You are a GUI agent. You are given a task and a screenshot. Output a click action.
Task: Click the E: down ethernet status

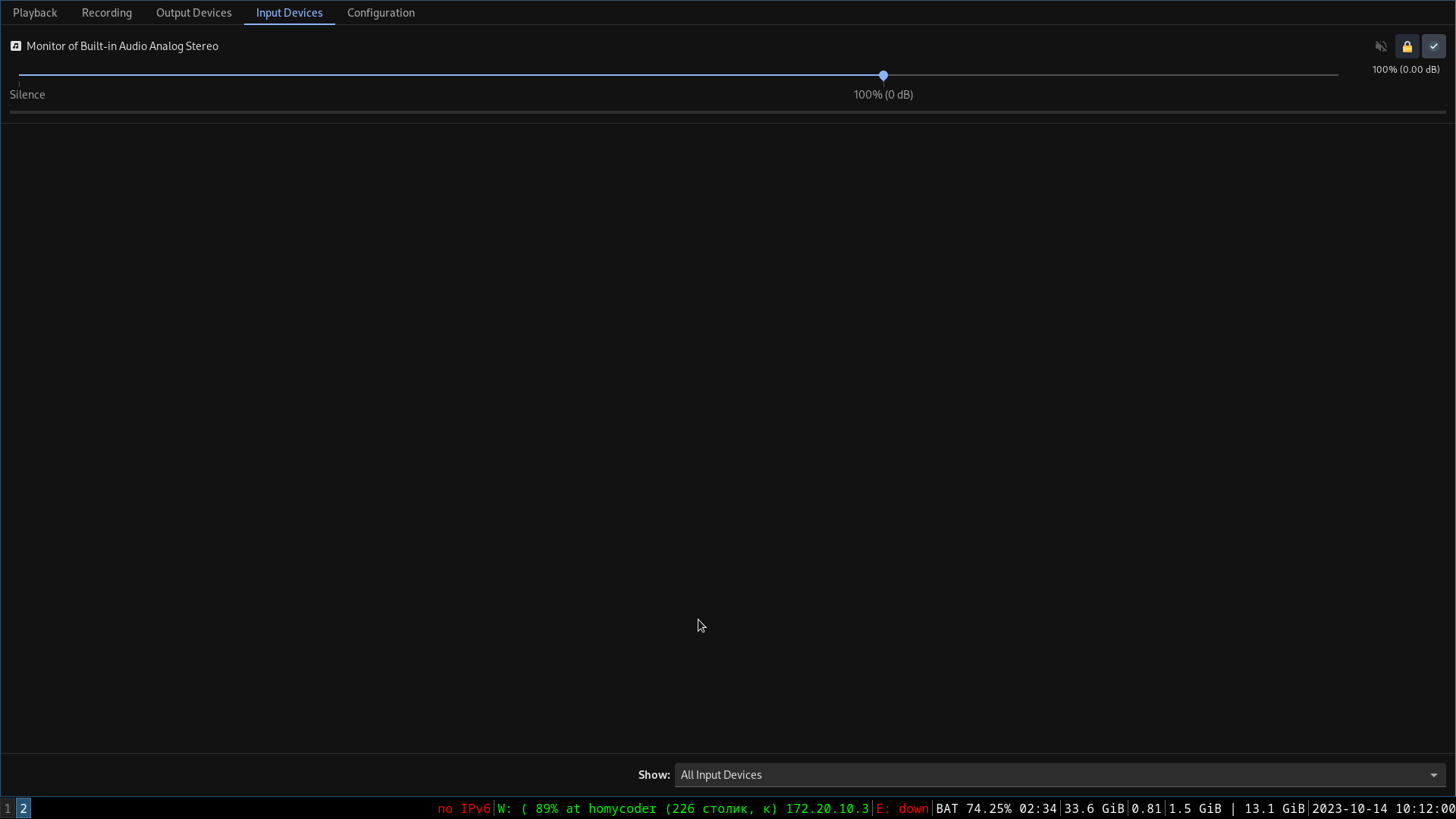pos(902,808)
